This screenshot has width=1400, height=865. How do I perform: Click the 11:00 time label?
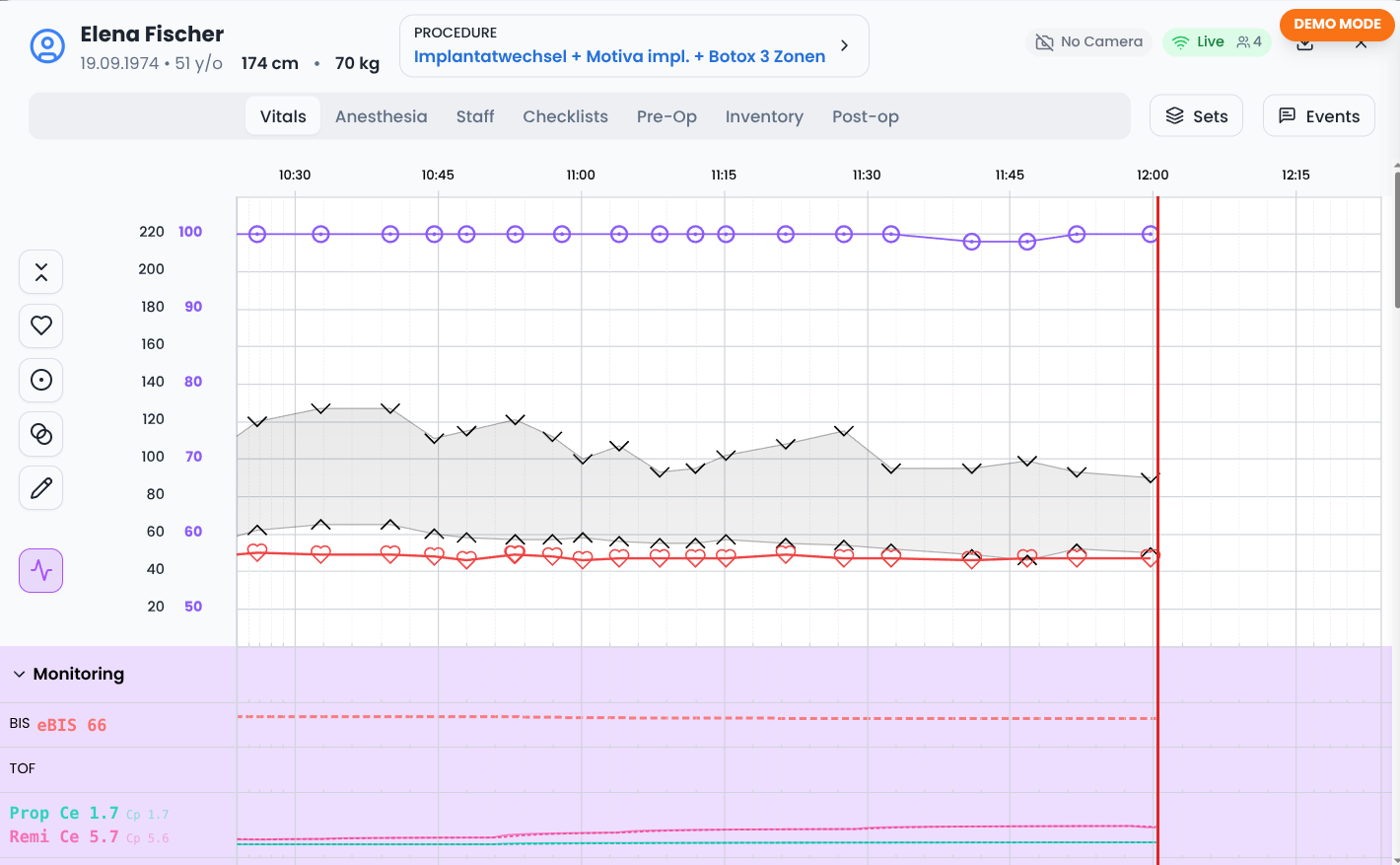581,175
